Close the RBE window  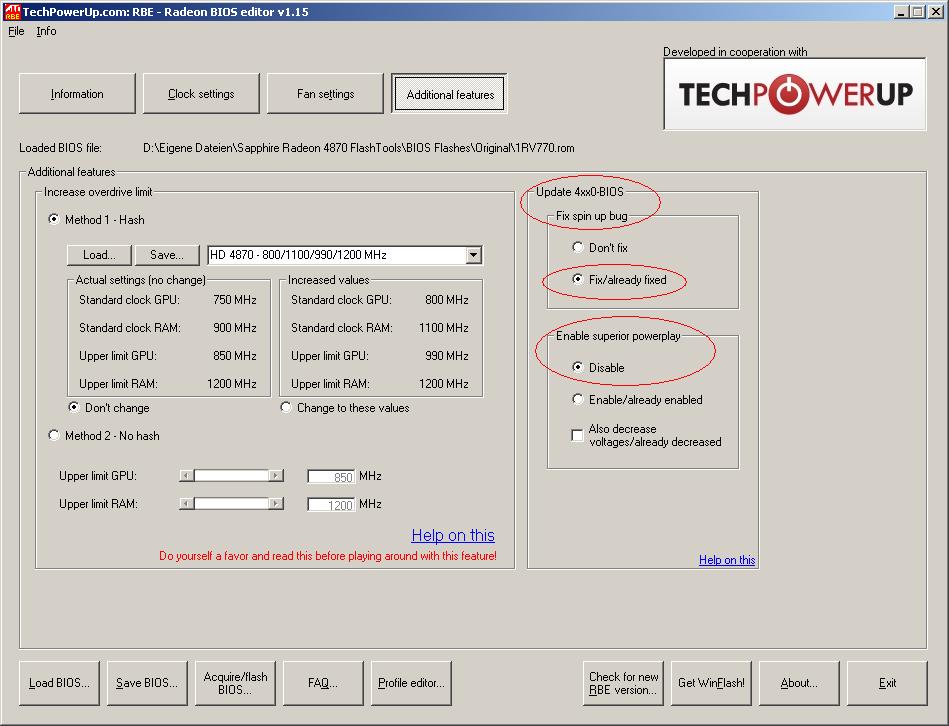coord(936,11)
